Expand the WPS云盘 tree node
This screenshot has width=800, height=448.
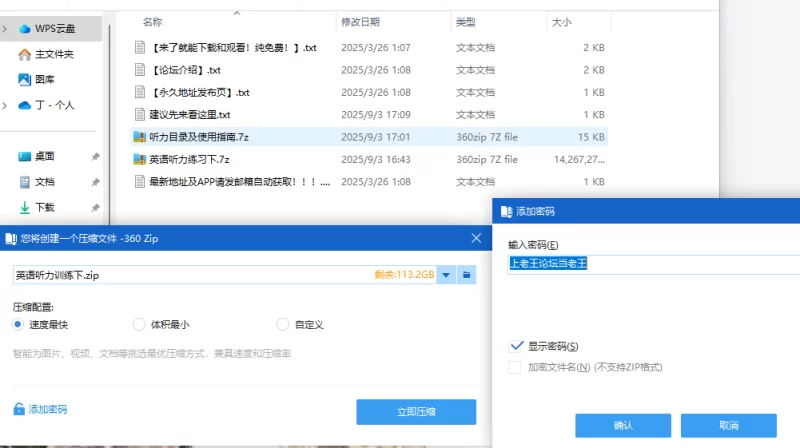pos(6,29)
